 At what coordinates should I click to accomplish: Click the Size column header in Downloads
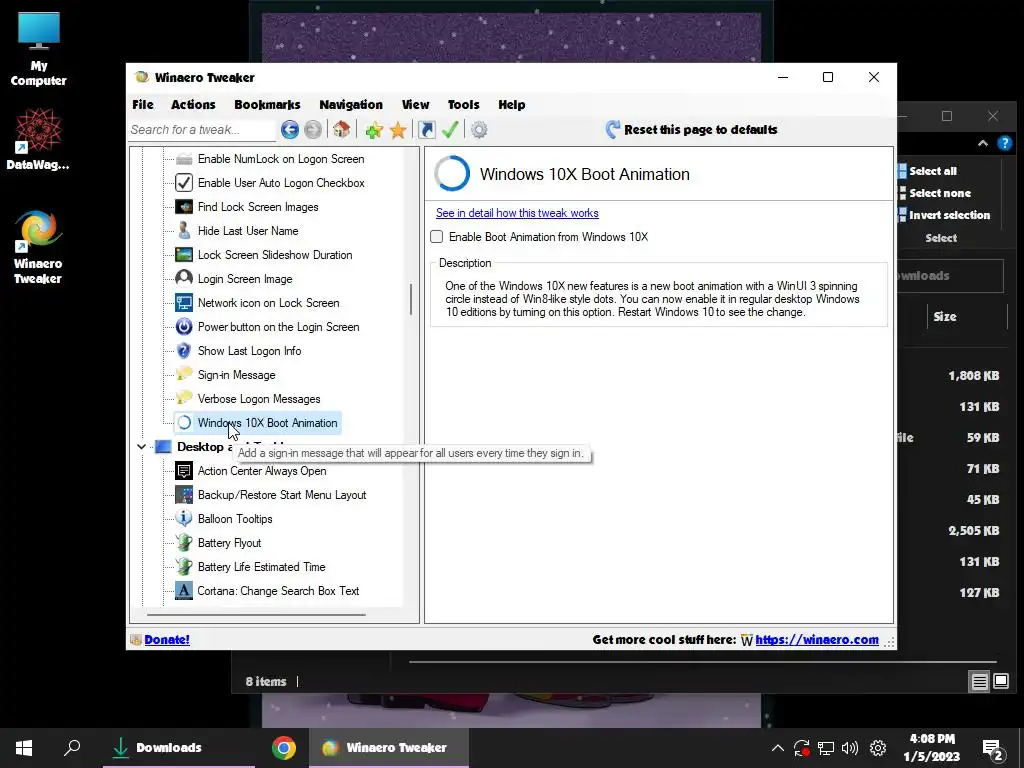click(944, 317)
